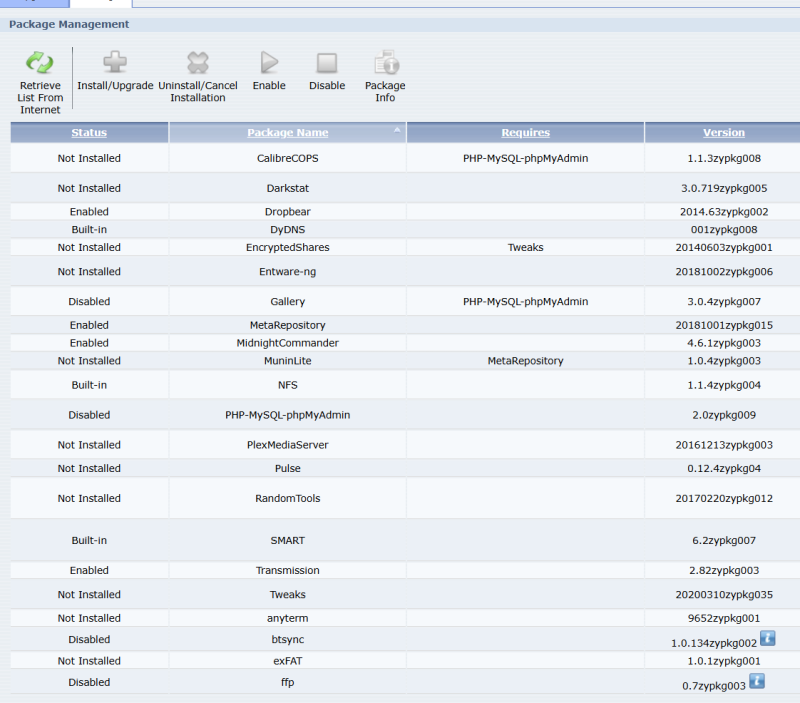Click version 20181001zypkg015 cell
The image size is (800, 703).
[723, 325]
